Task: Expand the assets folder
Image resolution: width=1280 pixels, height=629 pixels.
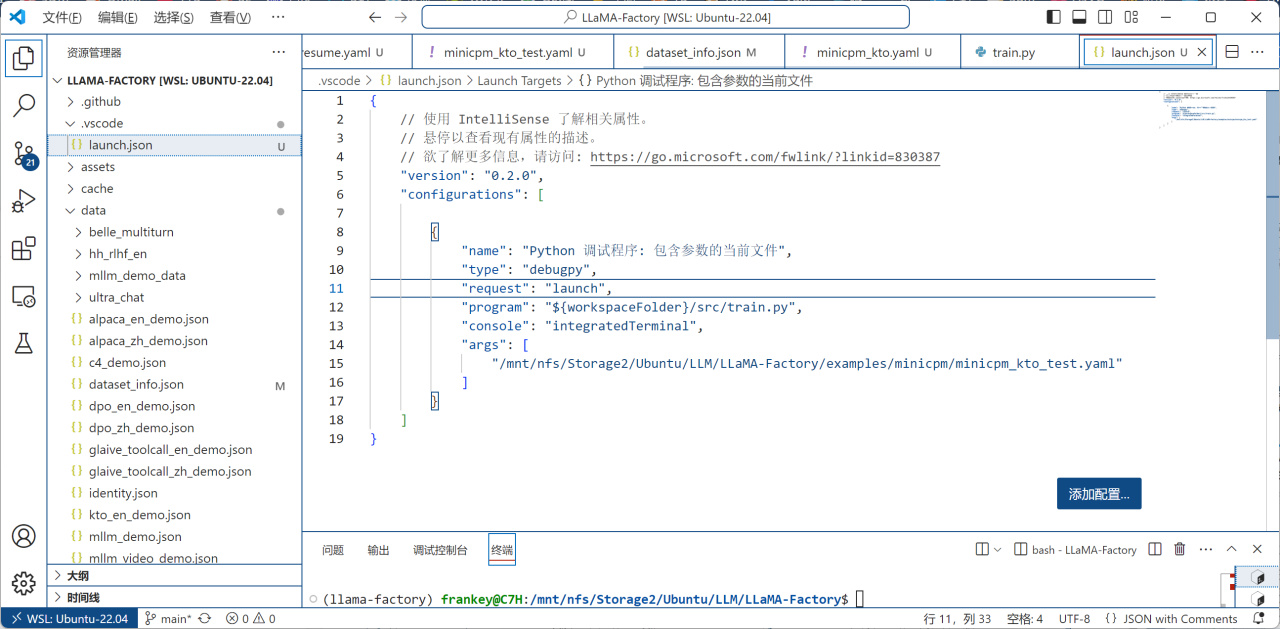Action: click(x=97, y=167)
